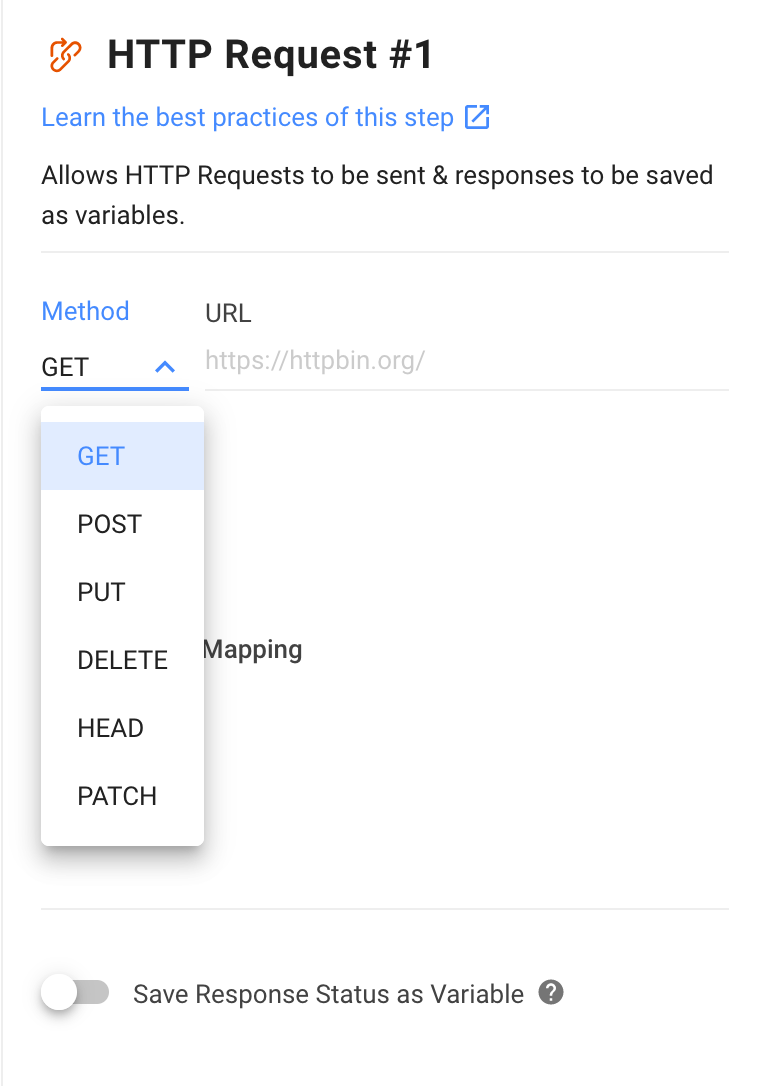This screenshot has height=1086, width=761.
Task: Click the partially hidden Mapping heading
Action: (x=253, y=650)
